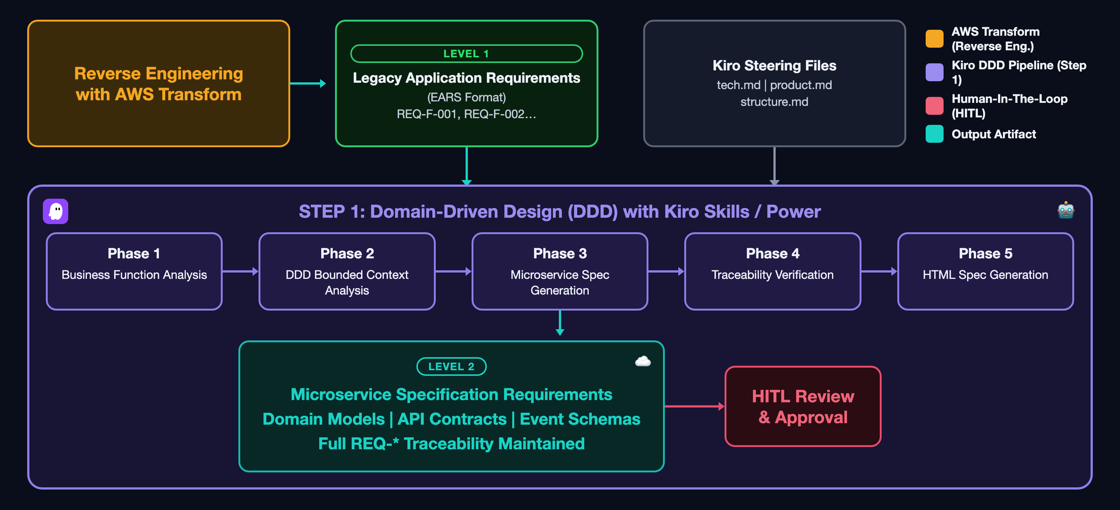The width and height of the screenshot is (1120, 510).
Task: Click the Legacy Application Requirements heading
Action: click(466, 78)
